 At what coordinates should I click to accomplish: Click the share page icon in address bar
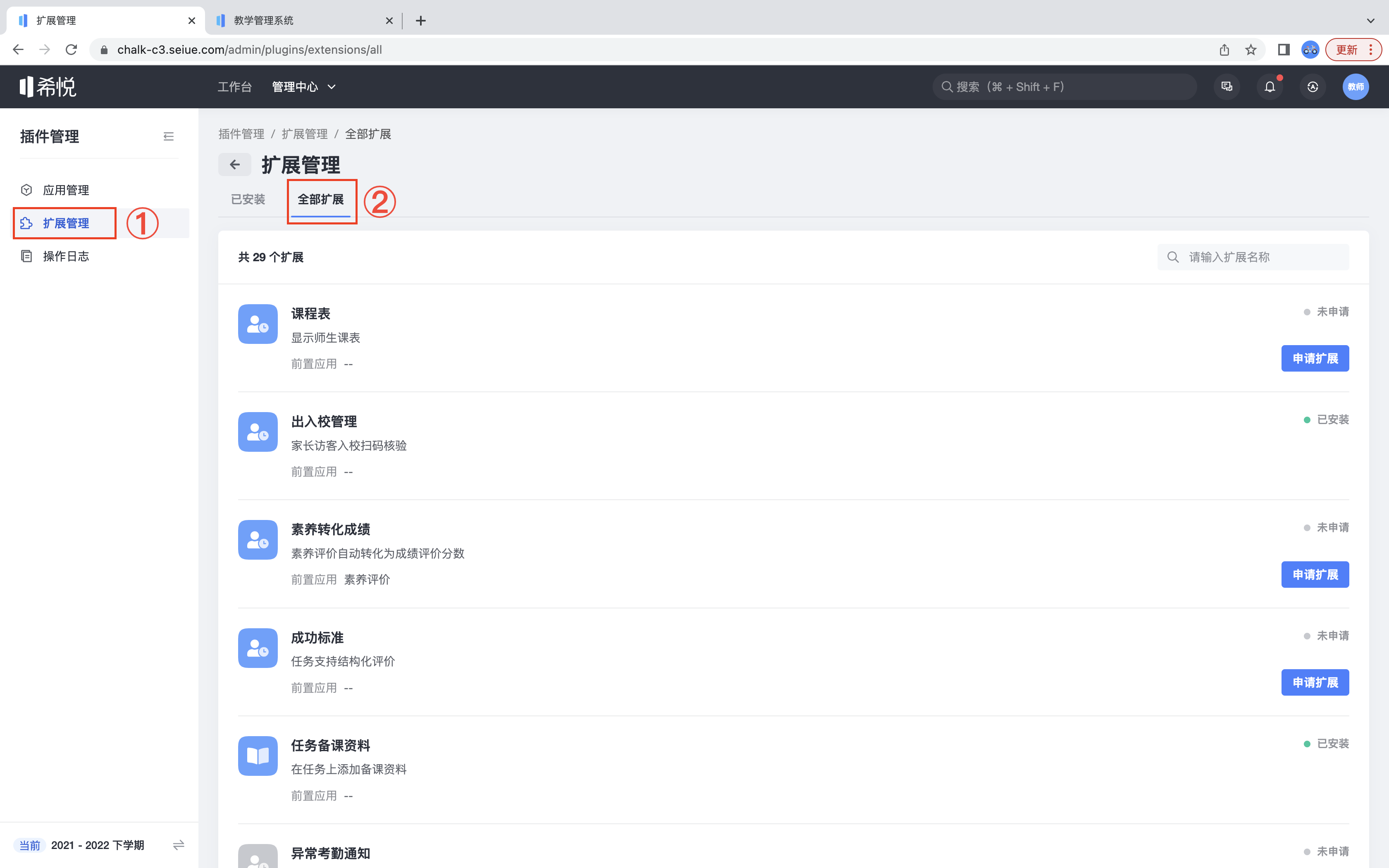click(1224, 50)
